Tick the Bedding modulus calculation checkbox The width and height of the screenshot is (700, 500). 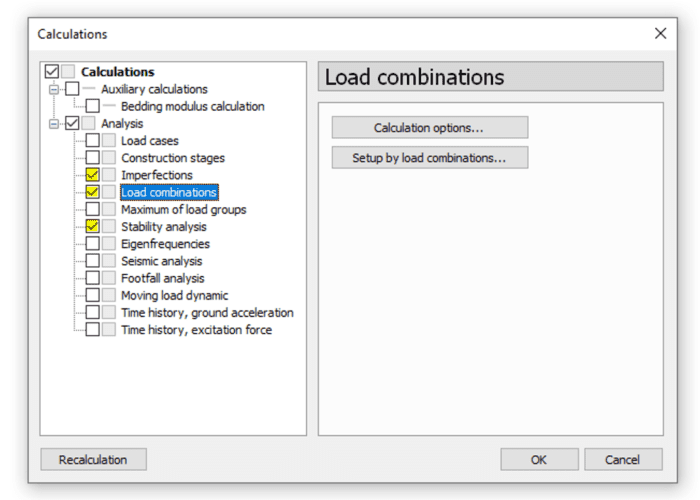pos(92,106)
